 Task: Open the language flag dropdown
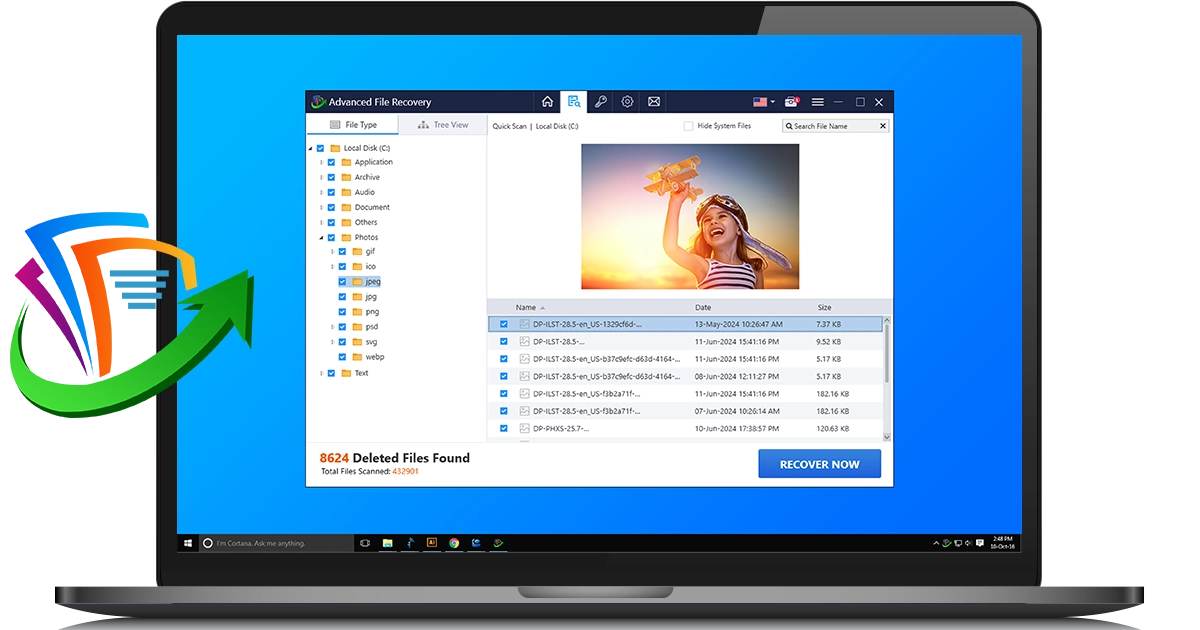[x=764, y=102]
